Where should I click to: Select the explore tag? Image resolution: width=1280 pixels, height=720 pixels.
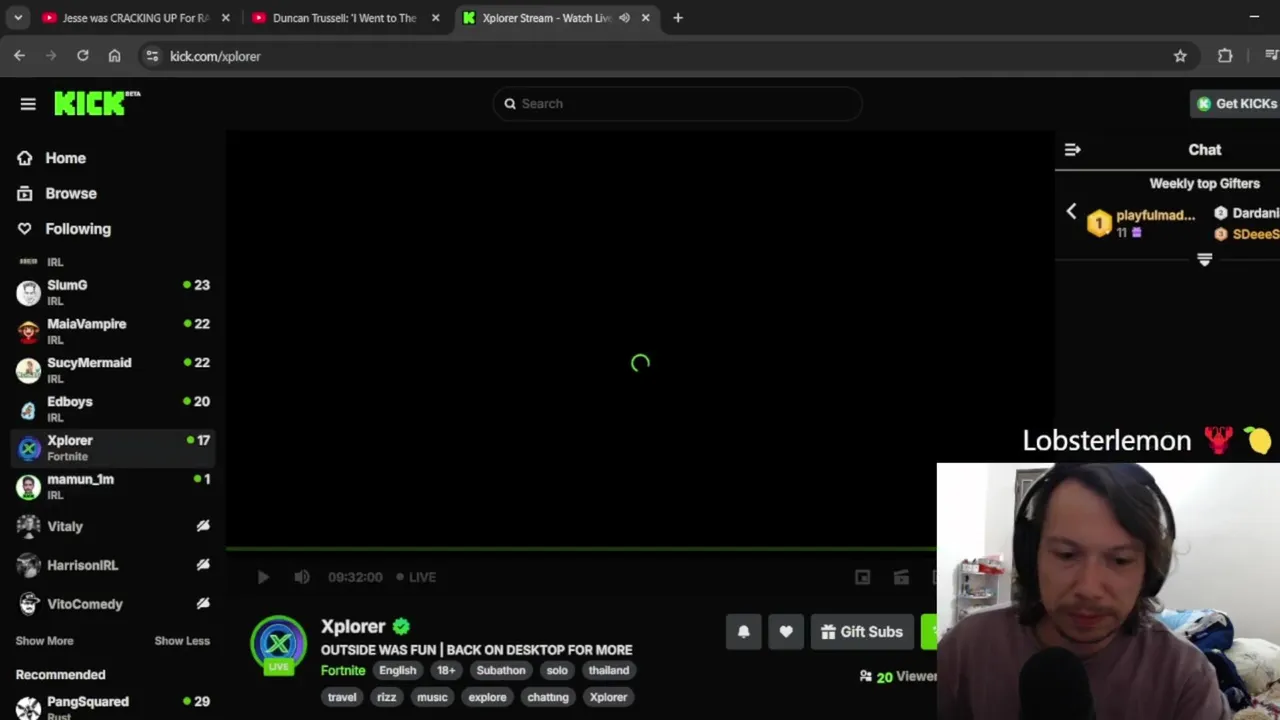click(x=487, y=697)
